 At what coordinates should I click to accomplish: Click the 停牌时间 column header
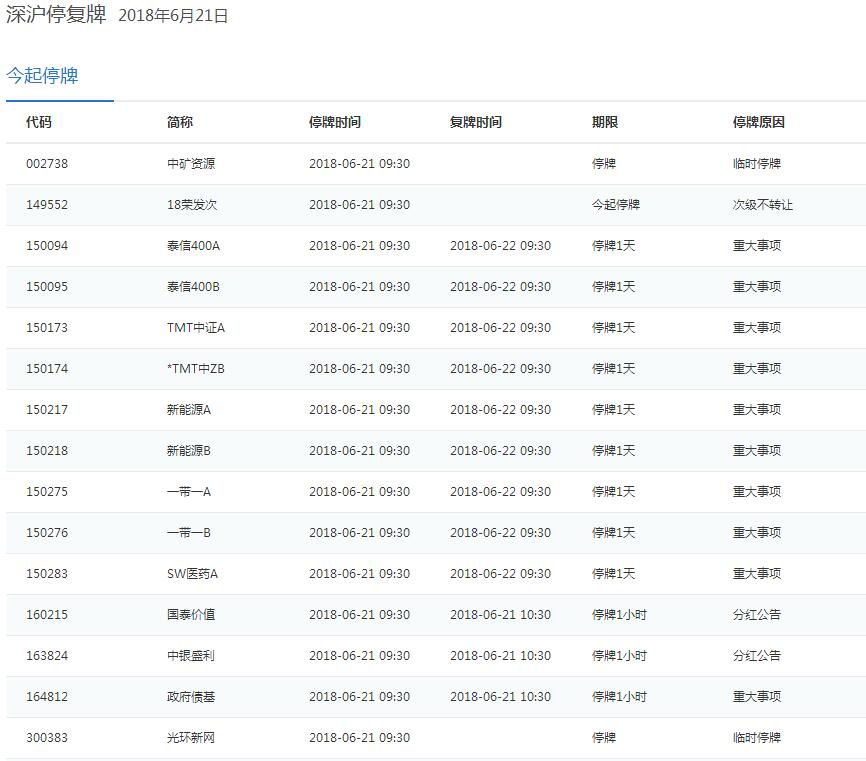[335, 122]
